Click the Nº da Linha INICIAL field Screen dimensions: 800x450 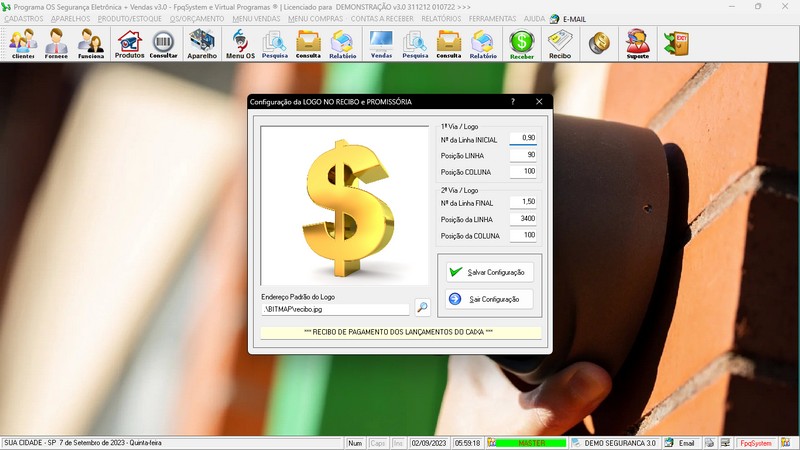(523, 138)
